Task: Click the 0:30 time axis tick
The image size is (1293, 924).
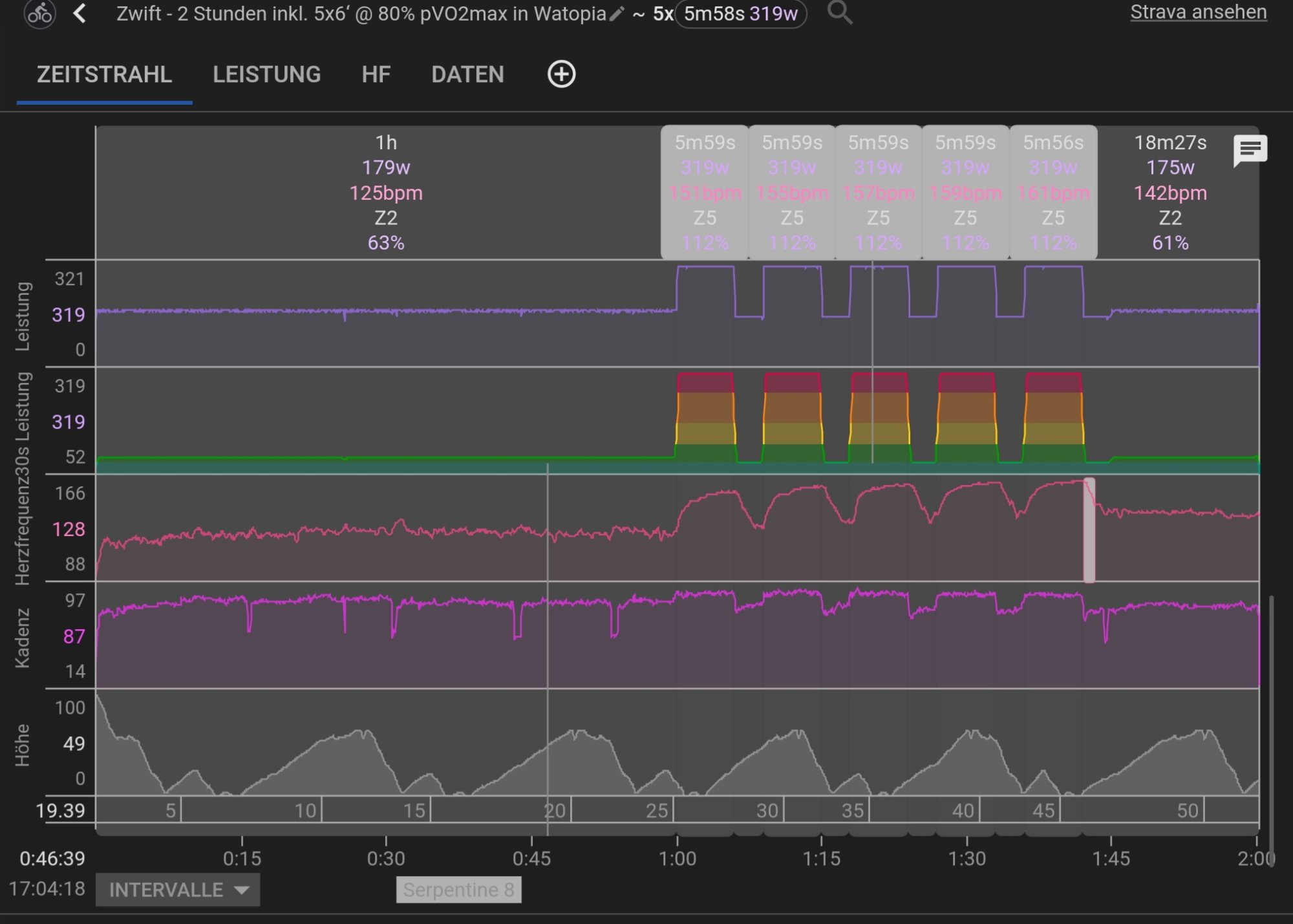Action: pyautogui.click(x=386, y=858)
